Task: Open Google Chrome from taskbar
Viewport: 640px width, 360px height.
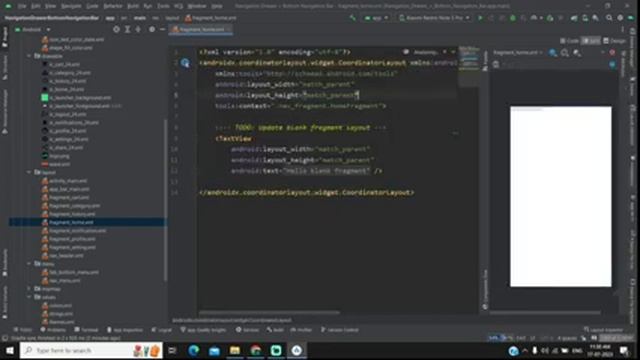Action: pyautogui.click(x=256, y=351)
